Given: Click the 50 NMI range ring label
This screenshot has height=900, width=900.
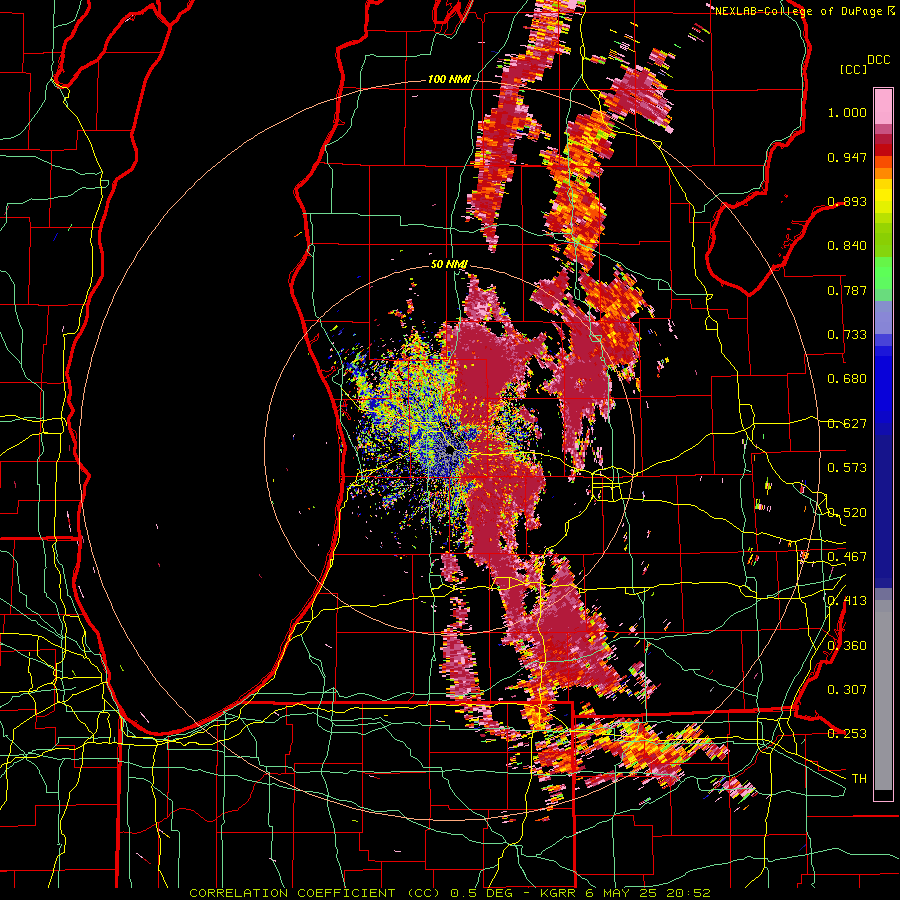Looking at the screenshot, I should (x=449, y=264).
